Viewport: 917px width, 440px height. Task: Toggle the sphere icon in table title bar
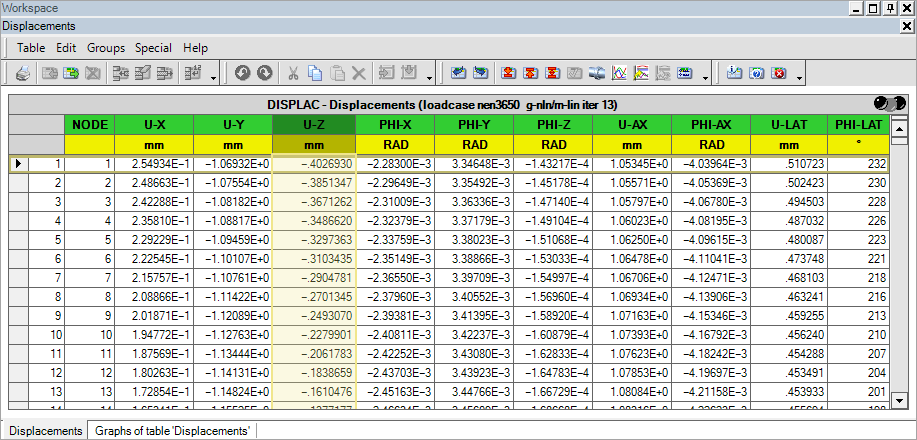(888, 103)
